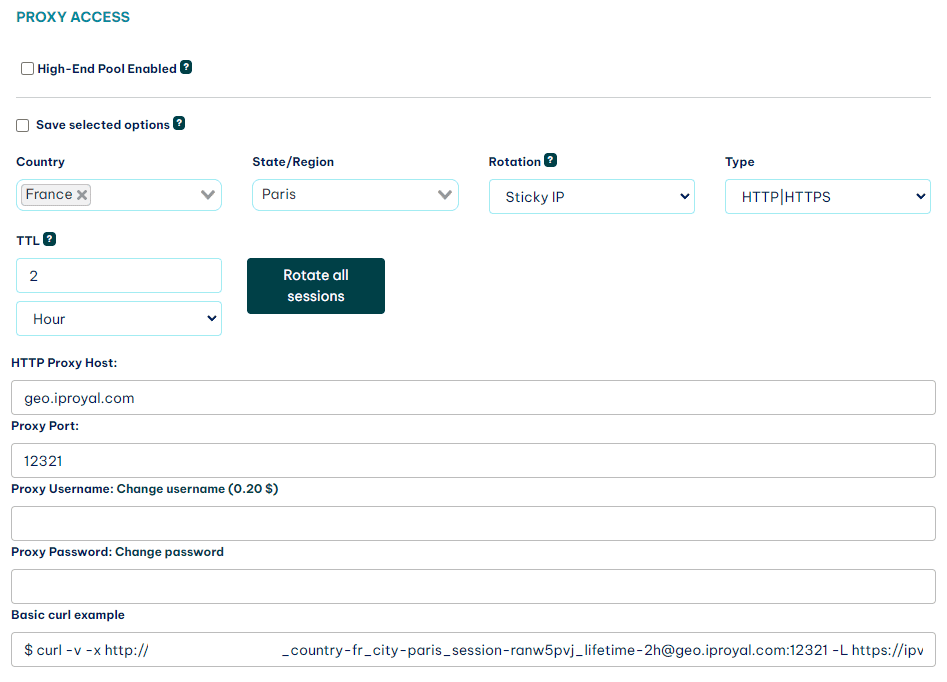The width and height of the screenshot is (947, 682).
Task: Show the TTL help tooltip icon
Action: click(50, 239)
